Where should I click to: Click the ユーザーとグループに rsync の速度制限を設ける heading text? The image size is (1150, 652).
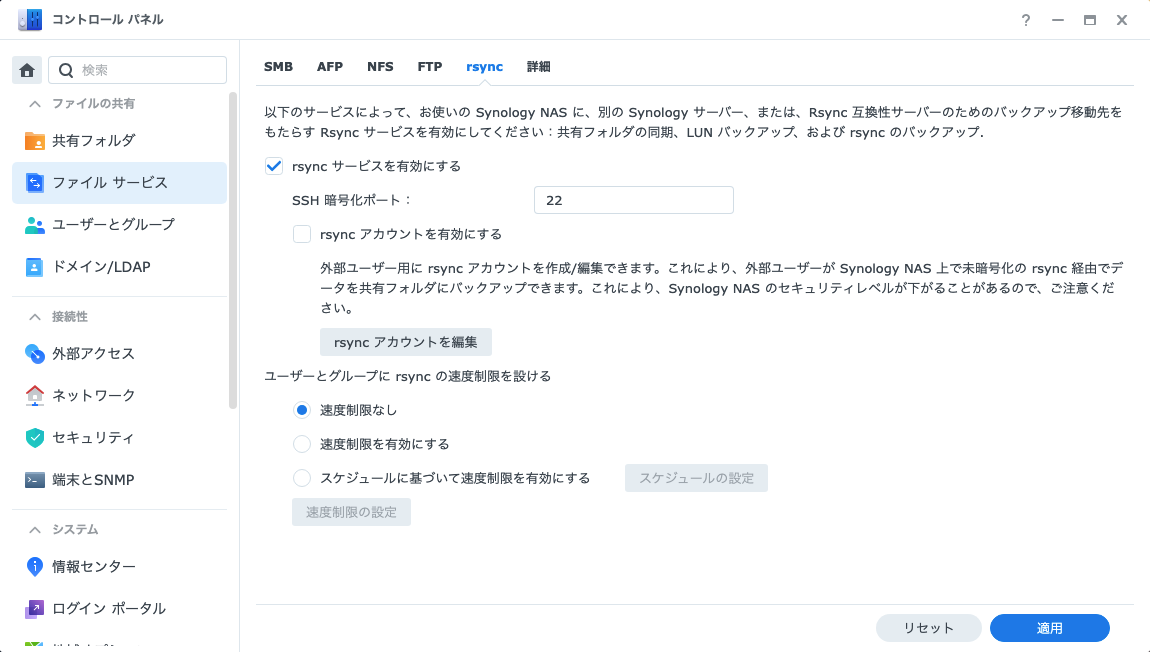click(408, 376)
